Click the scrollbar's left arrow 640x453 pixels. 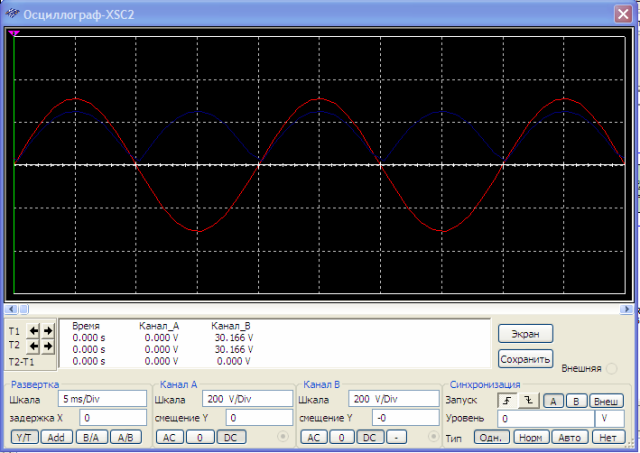(x=11, y=309)
